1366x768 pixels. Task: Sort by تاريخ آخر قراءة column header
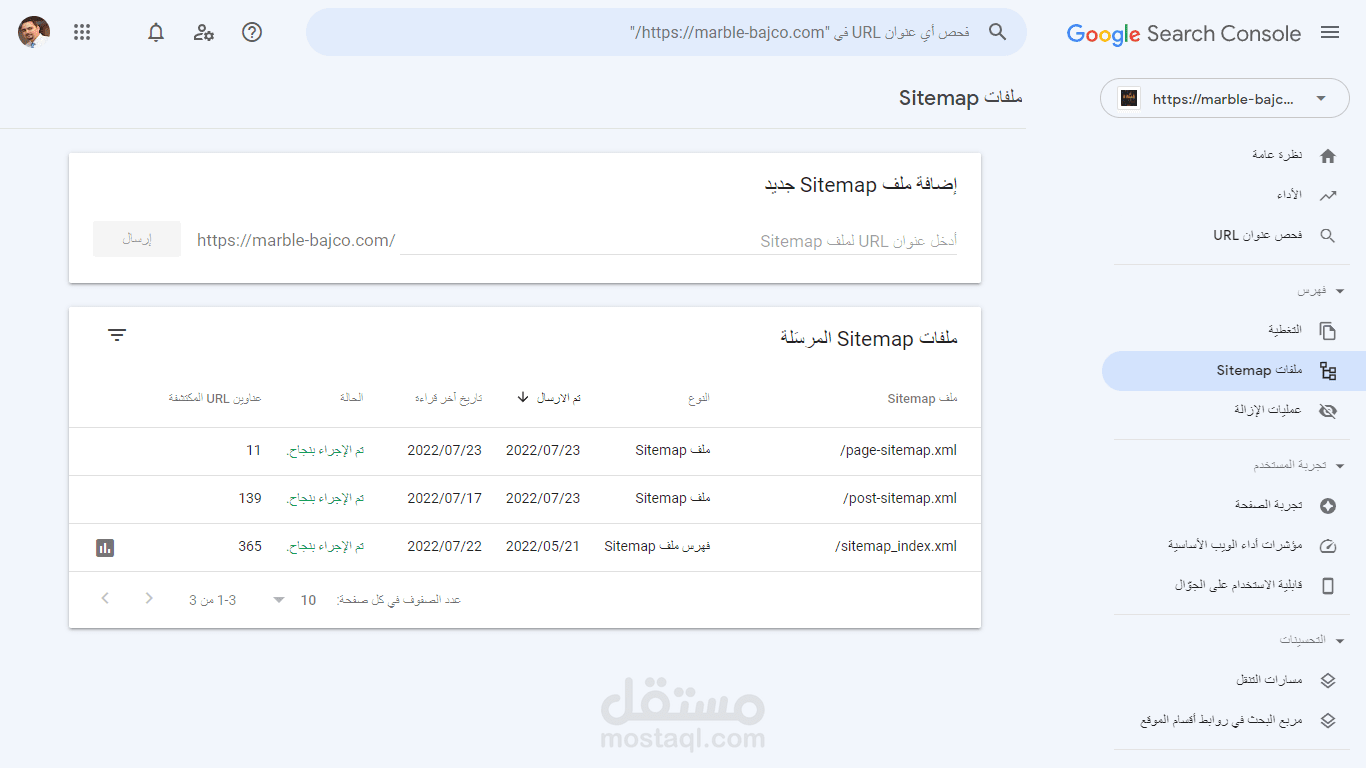(x=448, y=398)
